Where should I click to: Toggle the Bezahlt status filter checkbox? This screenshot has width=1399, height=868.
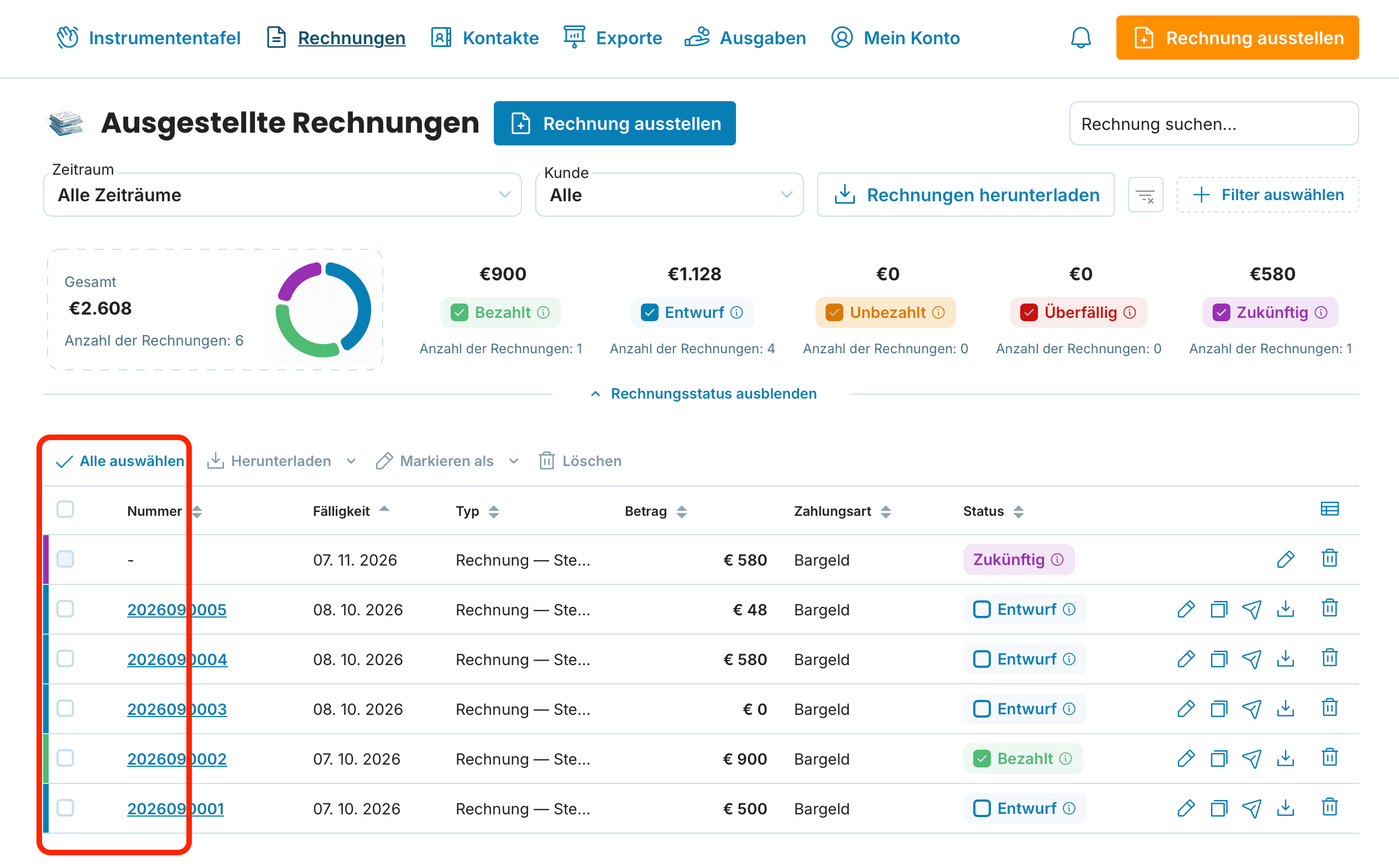[460, 313]
